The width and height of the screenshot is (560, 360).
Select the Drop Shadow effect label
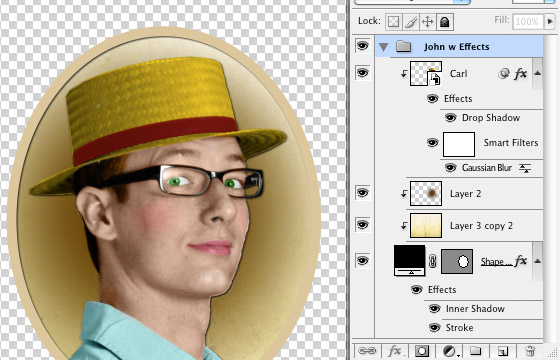pyautogui.click(x=491, y=118)
